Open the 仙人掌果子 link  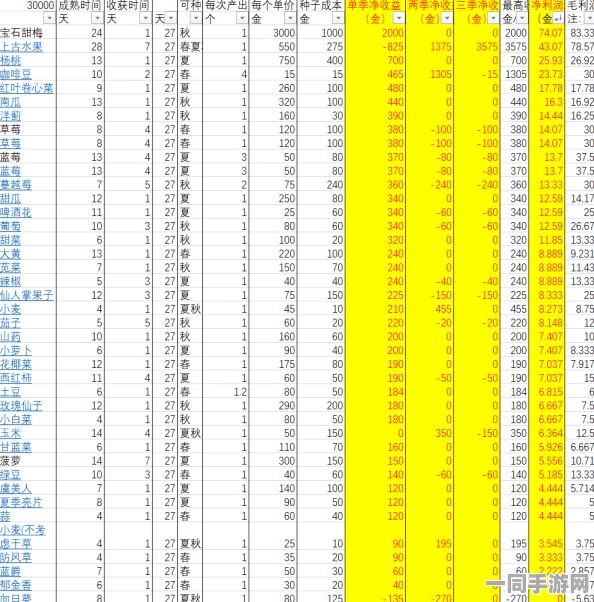(27, 295)
